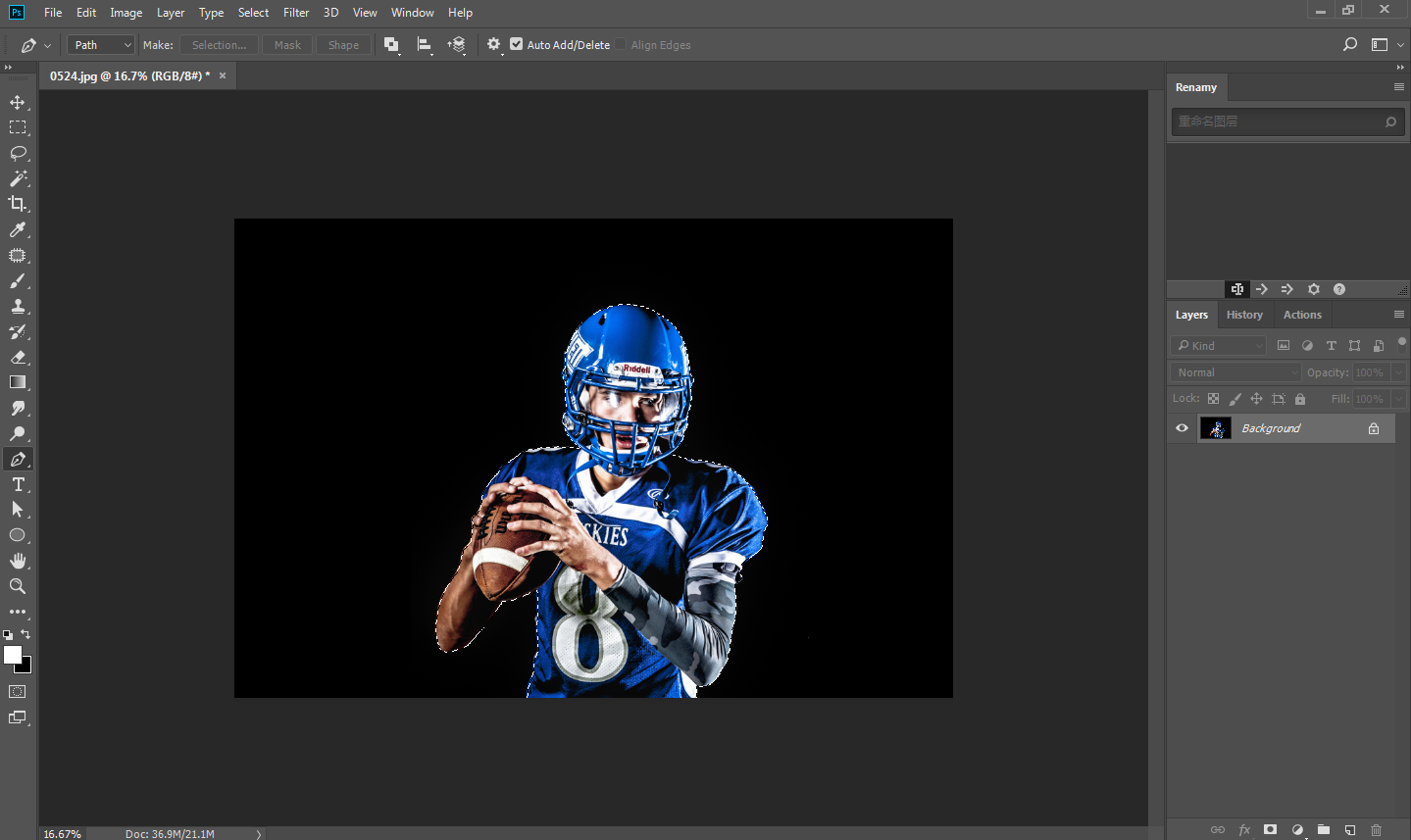The height and width of the screenshot is (840, 1411).
Task: Toggle Quick Mask mode
Action: (18, 692)
